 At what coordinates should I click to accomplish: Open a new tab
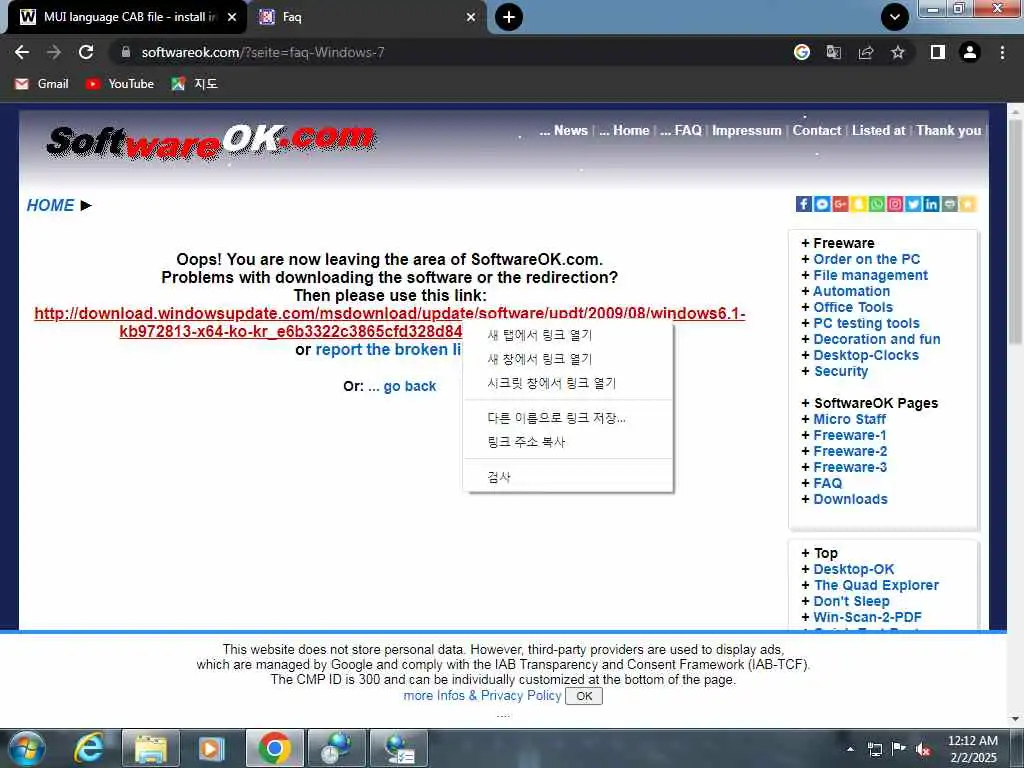pyautogui.click(x=509, y=17)
